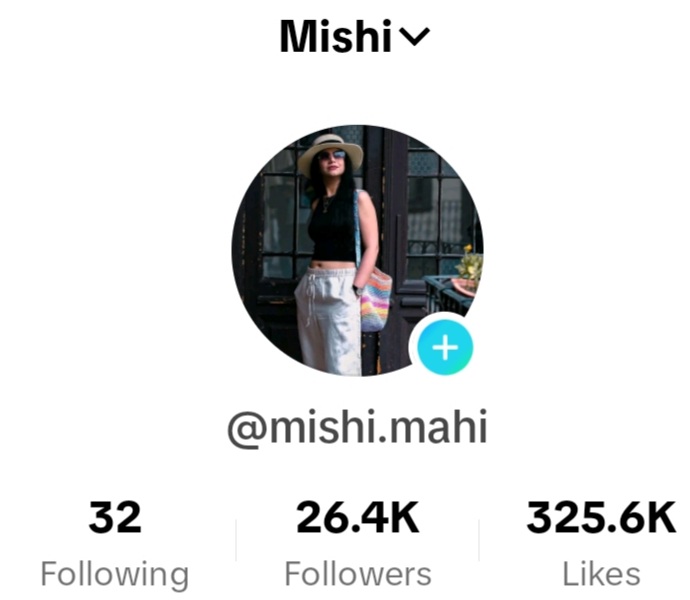Click the 325.6K likes count
Screen dimensions: 690x600
click(x=601, y=517)
